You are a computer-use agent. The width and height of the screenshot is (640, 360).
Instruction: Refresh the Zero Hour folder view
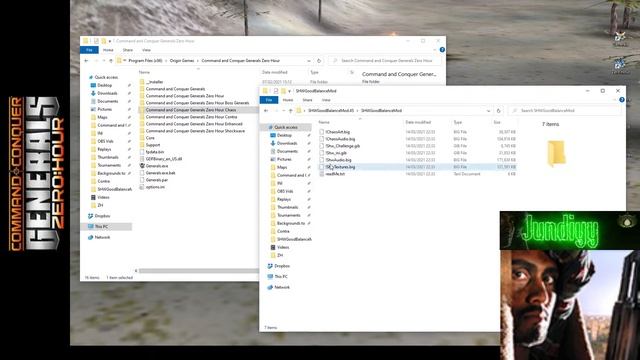319,60
